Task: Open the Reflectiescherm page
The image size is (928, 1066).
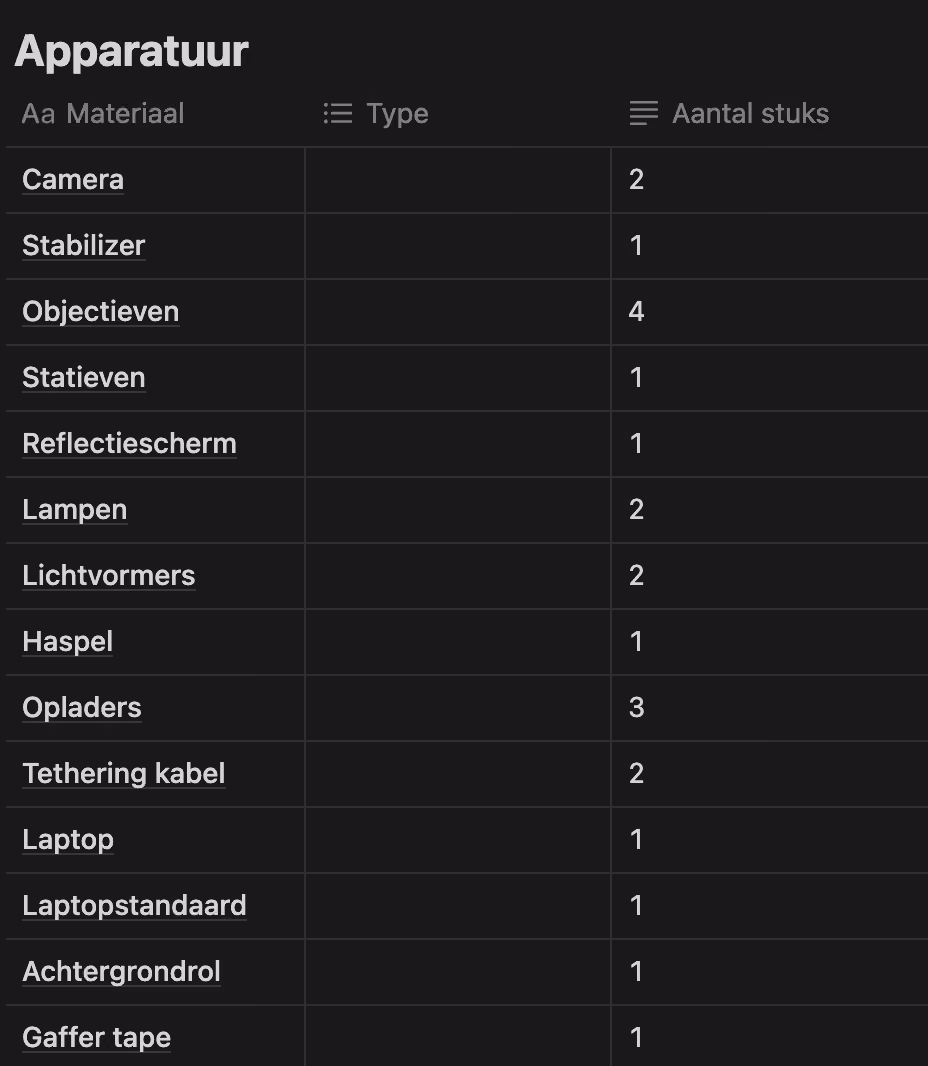Action: [129, 444]
